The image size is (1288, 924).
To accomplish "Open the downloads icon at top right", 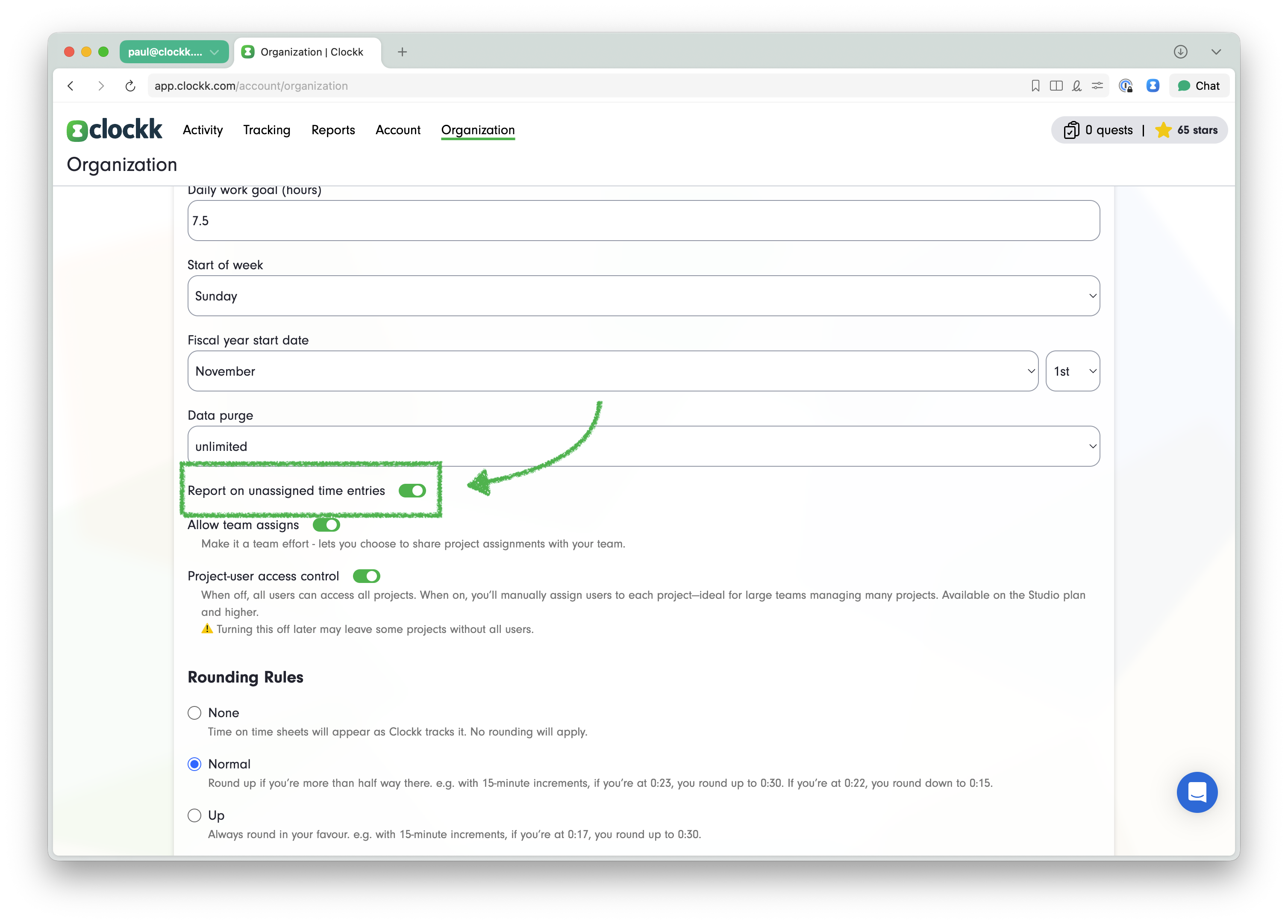I will point(1181,52).
